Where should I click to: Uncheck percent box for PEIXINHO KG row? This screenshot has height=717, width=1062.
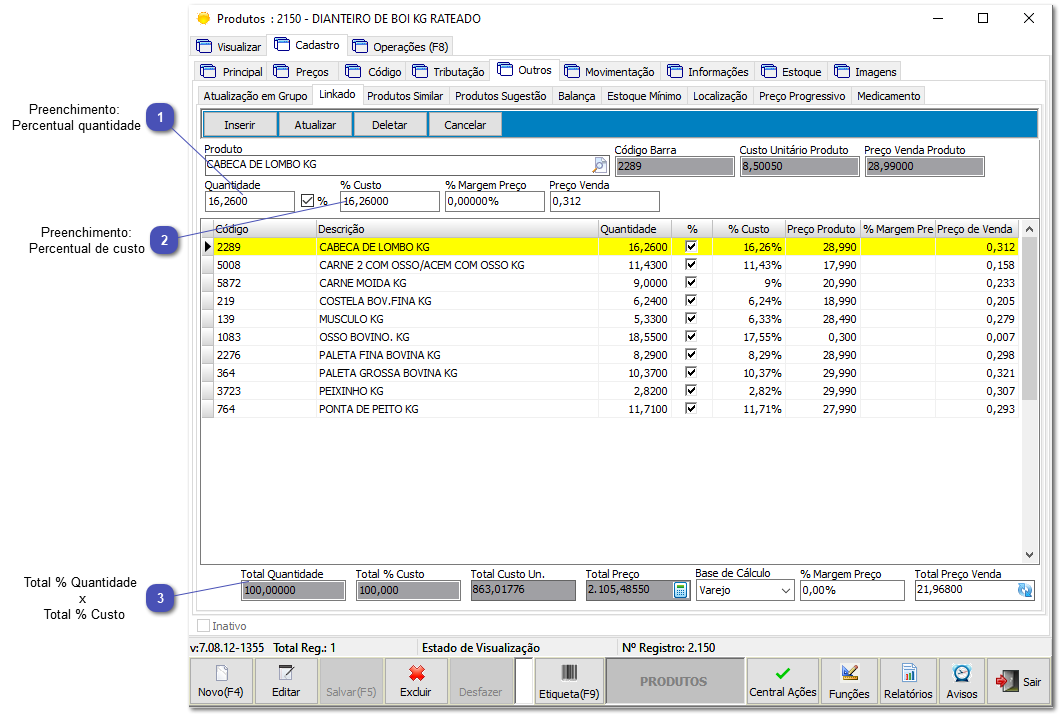[x=690, y=391]
